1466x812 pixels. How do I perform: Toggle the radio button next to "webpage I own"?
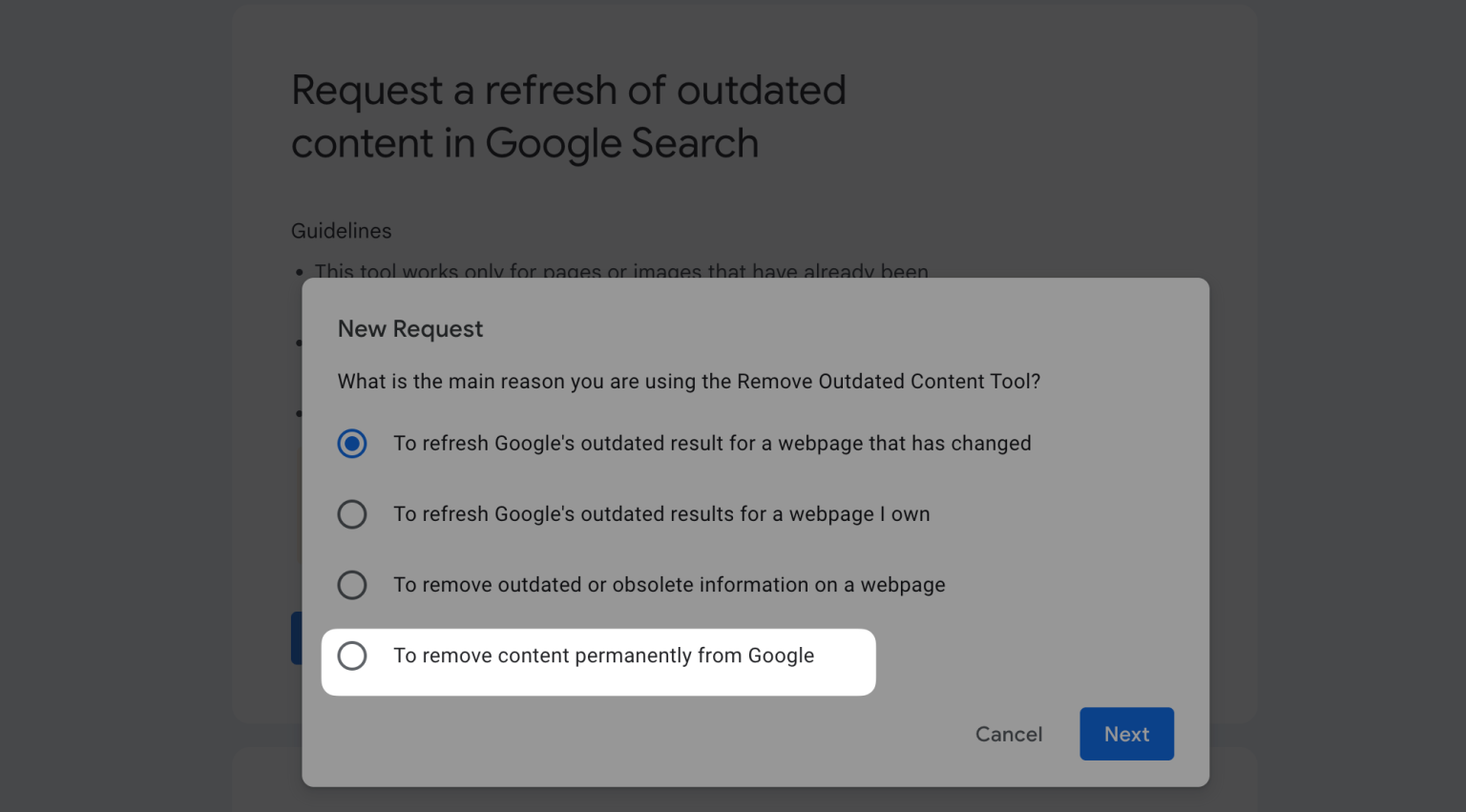pos(352,513)
